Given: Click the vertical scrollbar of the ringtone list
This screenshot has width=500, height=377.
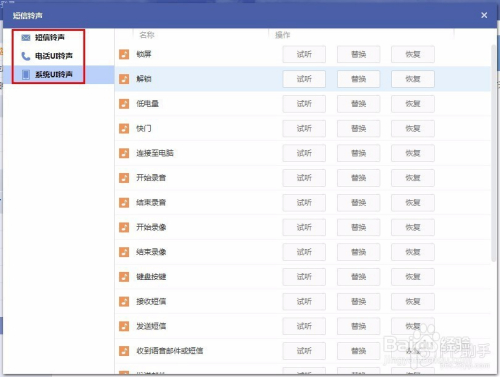Looking at the screenshot, I should (493, 153).
